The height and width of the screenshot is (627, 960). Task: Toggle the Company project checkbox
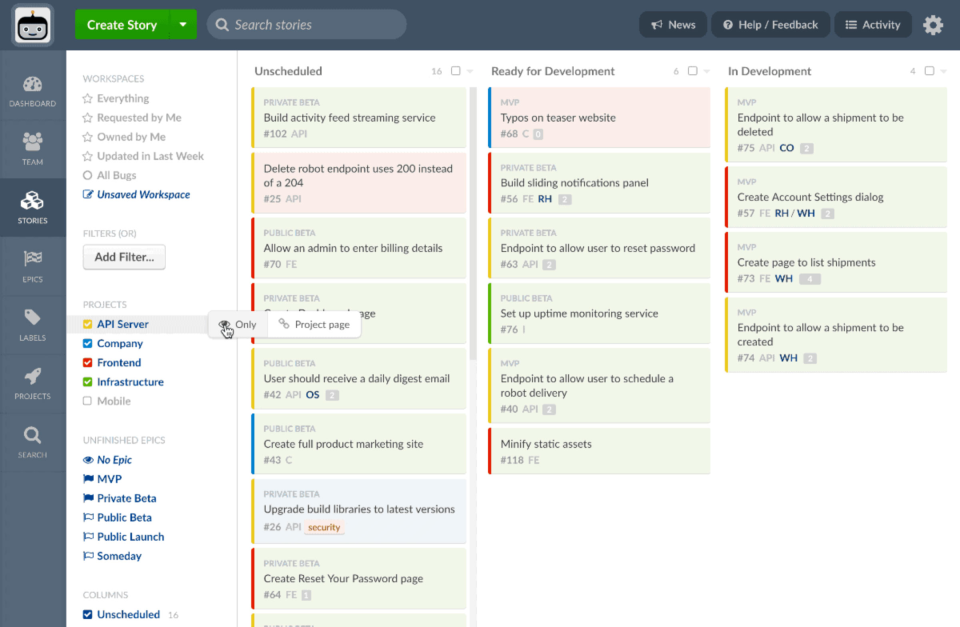click(x=88, y=344)
